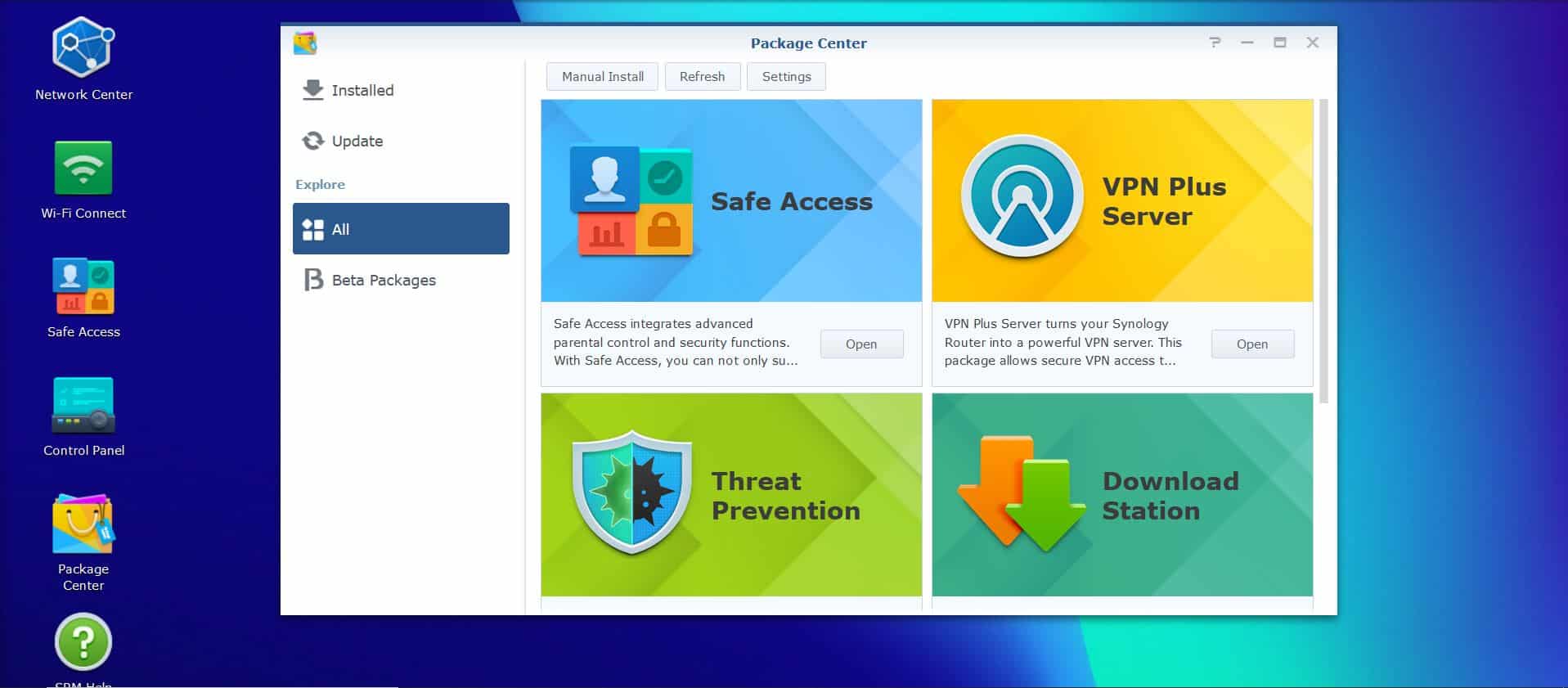Click the Download Station arrows icon
Screen dimensions: 1568x688
pyautogui.click(x=1022, y=494)
